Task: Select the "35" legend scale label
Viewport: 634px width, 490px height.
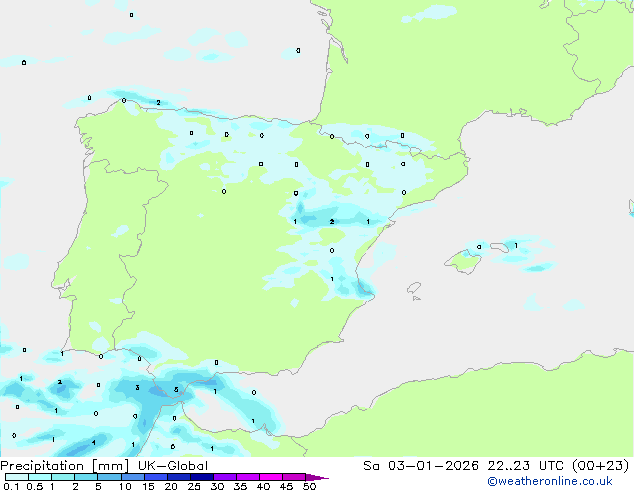Action: [240, 486]
